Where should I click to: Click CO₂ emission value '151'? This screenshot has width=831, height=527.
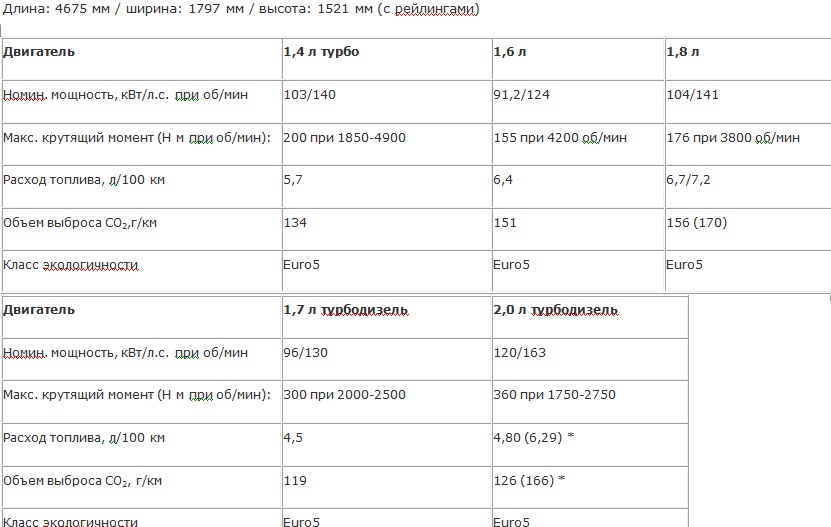tap(505, 223)
